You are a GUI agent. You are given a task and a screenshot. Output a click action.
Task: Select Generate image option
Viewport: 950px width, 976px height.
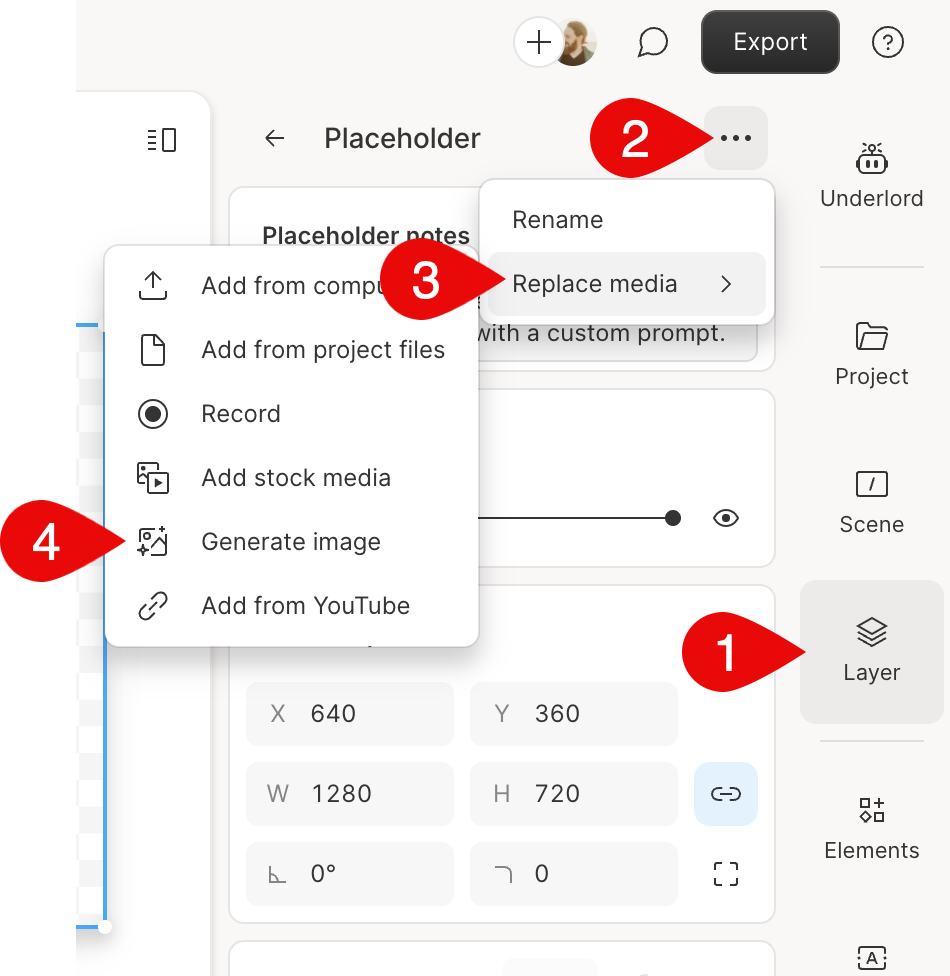[291, 542]
